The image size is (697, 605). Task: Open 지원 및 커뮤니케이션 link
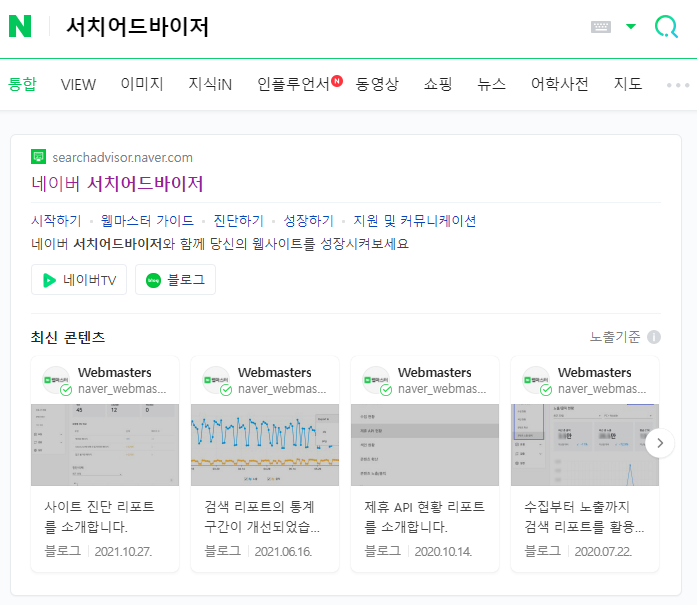coord(414,220)
